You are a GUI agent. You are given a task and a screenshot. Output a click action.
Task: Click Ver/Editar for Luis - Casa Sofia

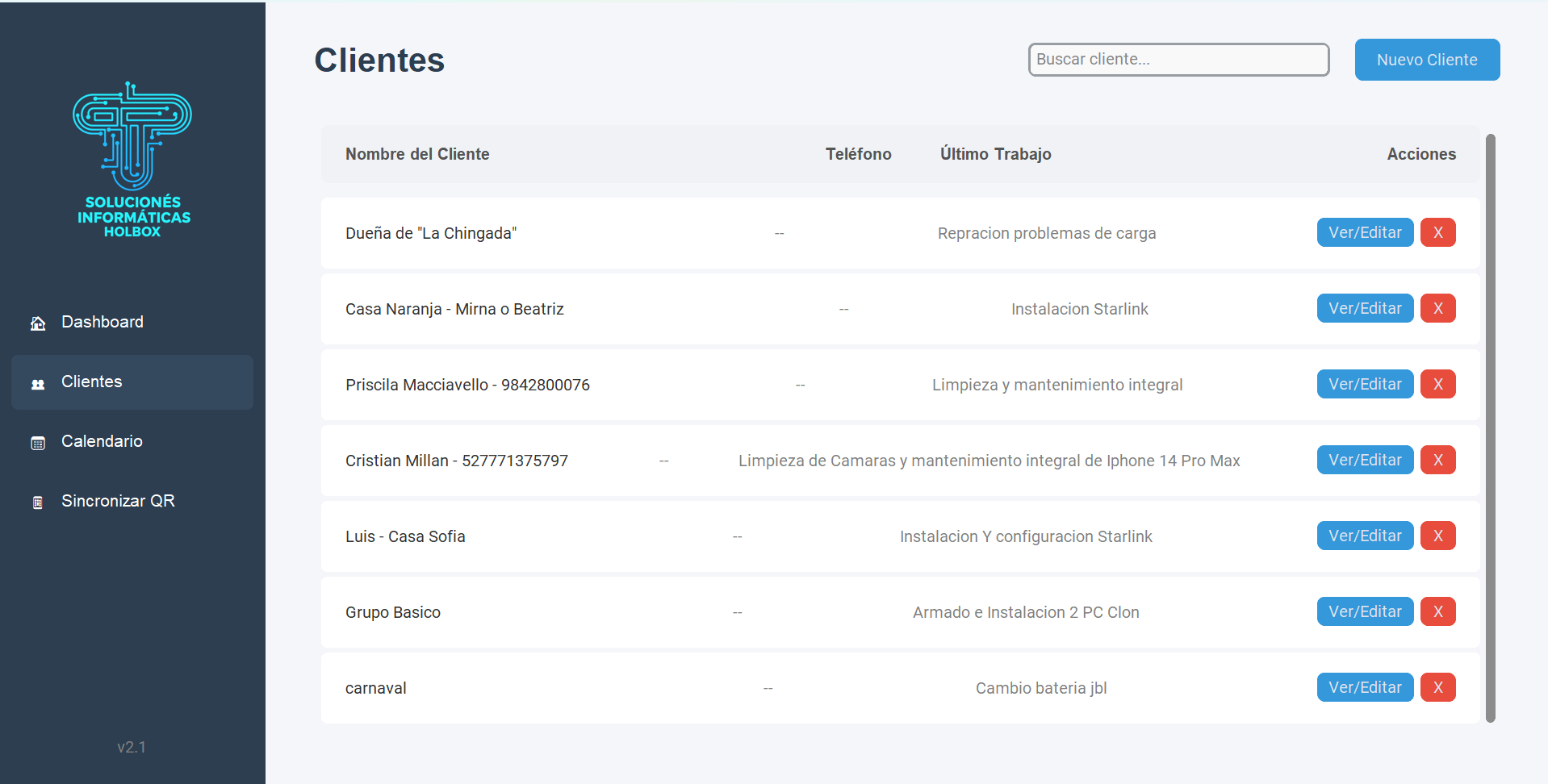[x=1365, y=536]
